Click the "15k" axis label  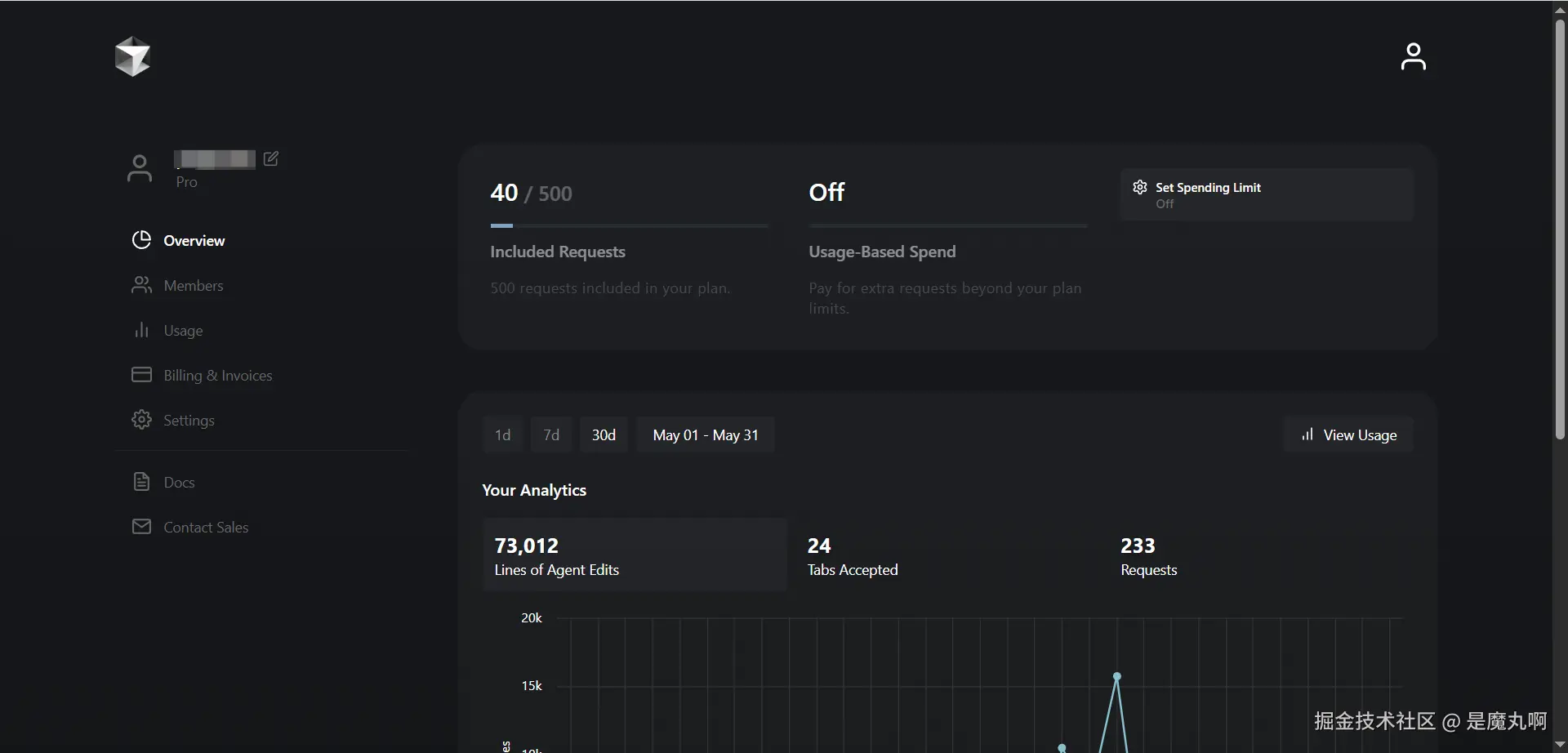click(x=532, y=685)
